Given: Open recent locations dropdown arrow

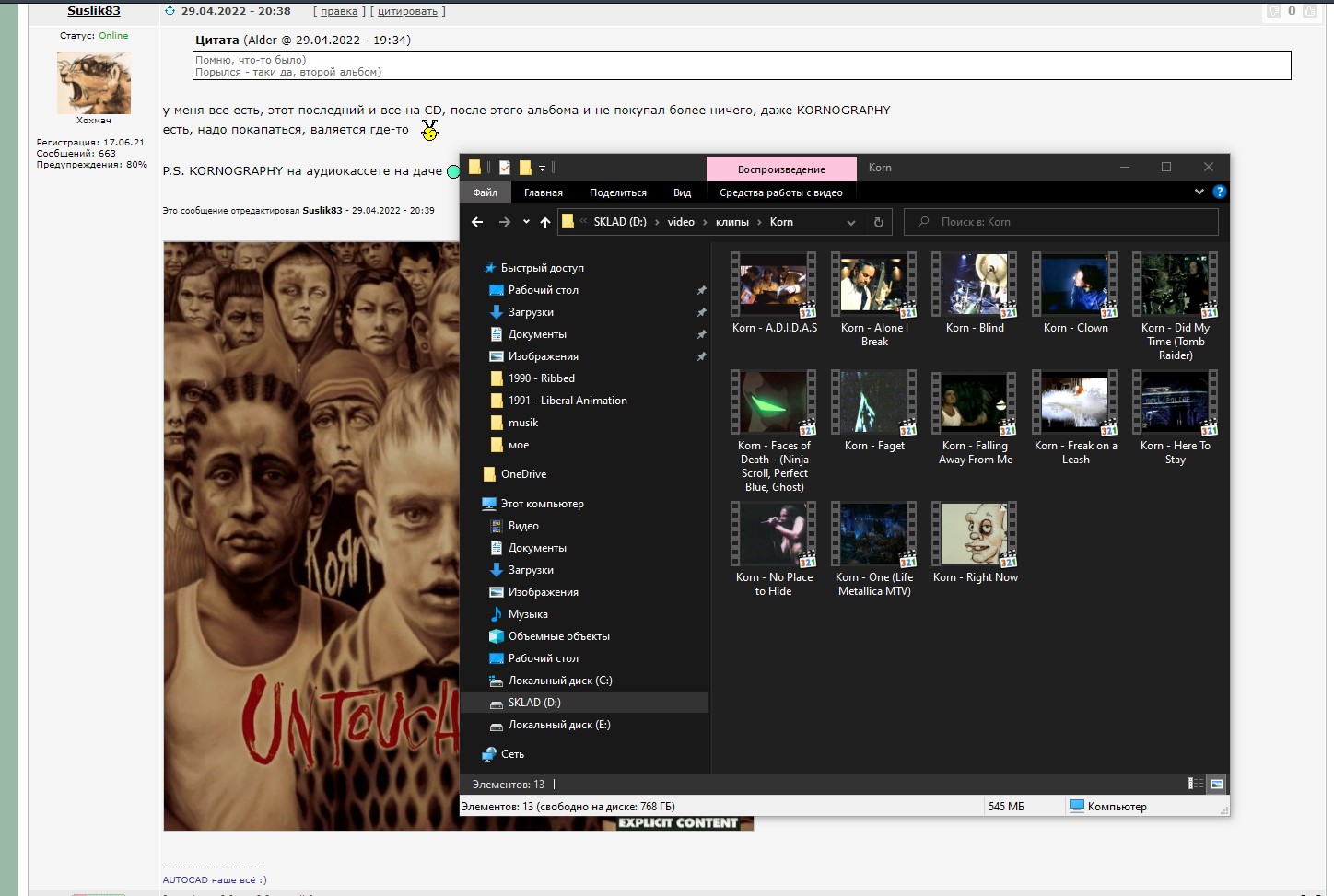Looking at the screenshot, I should point(526,222).
